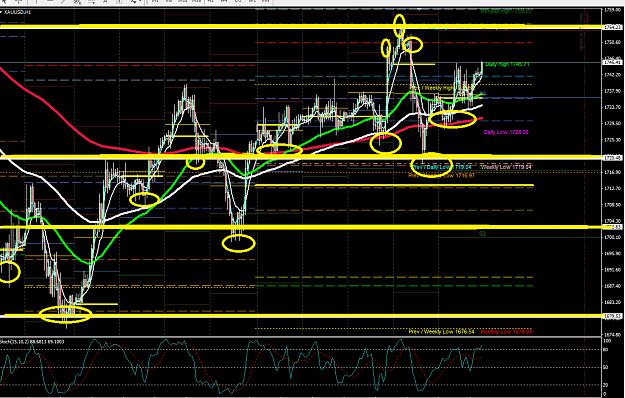
Task: Click the 1716.90 price axis value
Action: [613, 172]
